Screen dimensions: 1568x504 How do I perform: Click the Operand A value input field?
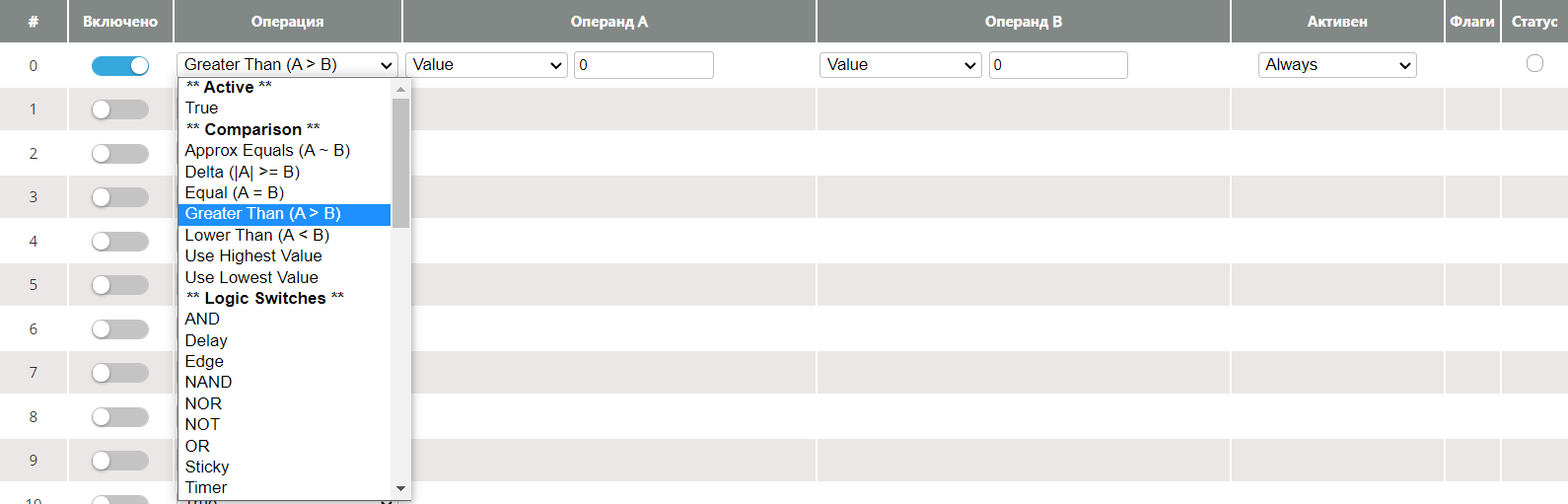pyautogui.click(x=643, y=65)
